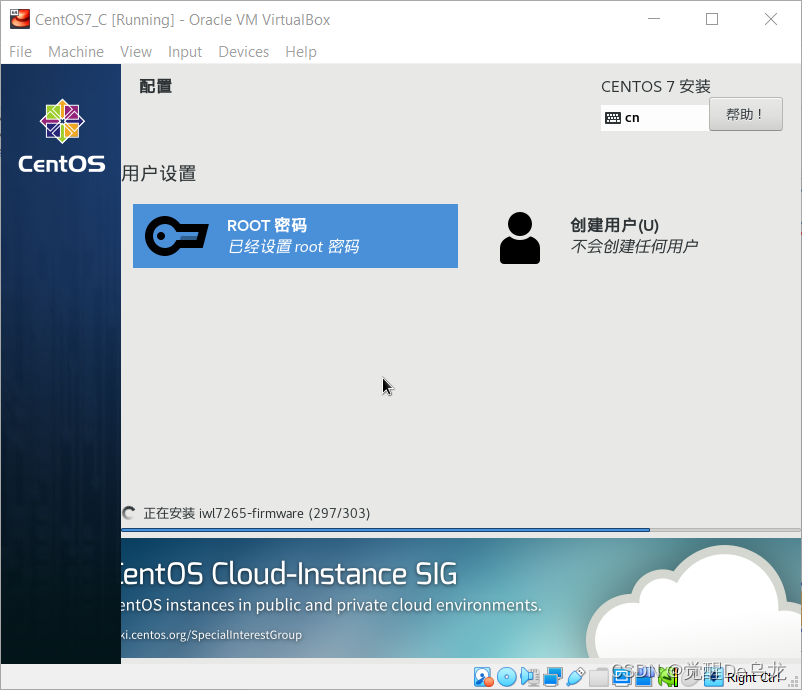This screenshot has width=802, height=690.
Task: Click the hard disk activity status icon
Action: click(x=483, y=677)
